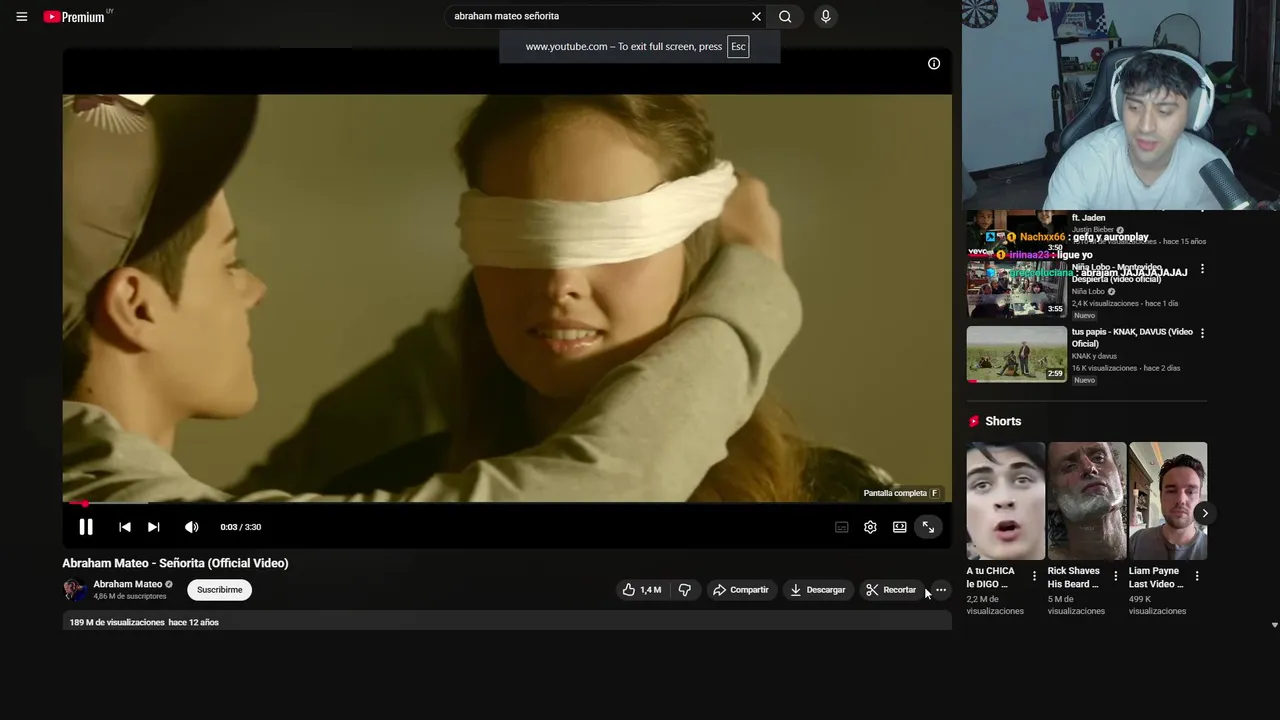Click the Esc key hint in fullscreen notice
The image size is (1280, 720).
tap(738, 46)
